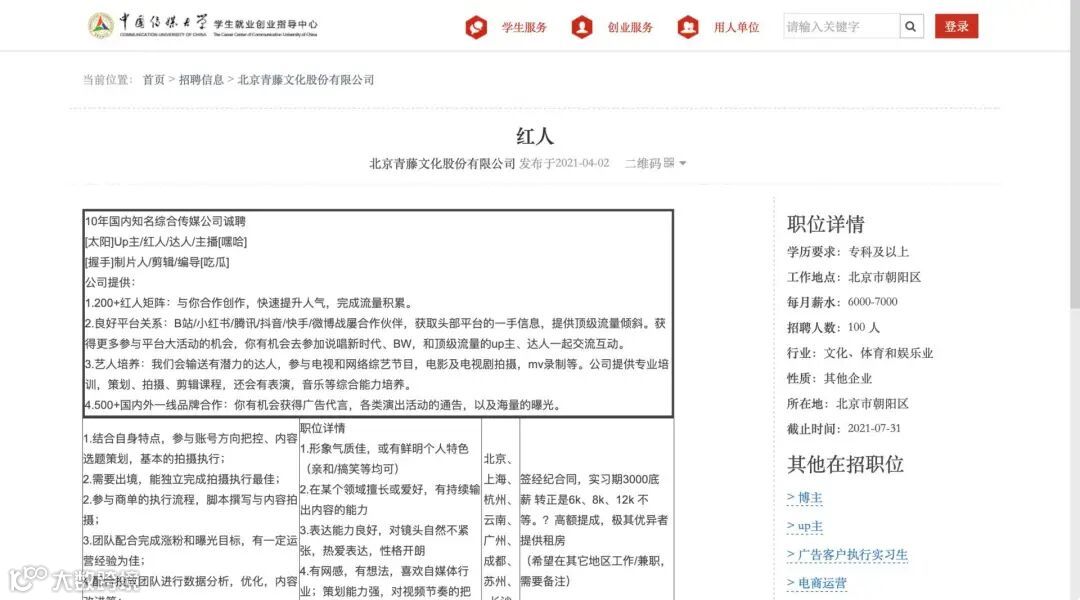
Task: Click the line starting 1.200+红人矩阵
Action: click(x=249, y=303)
